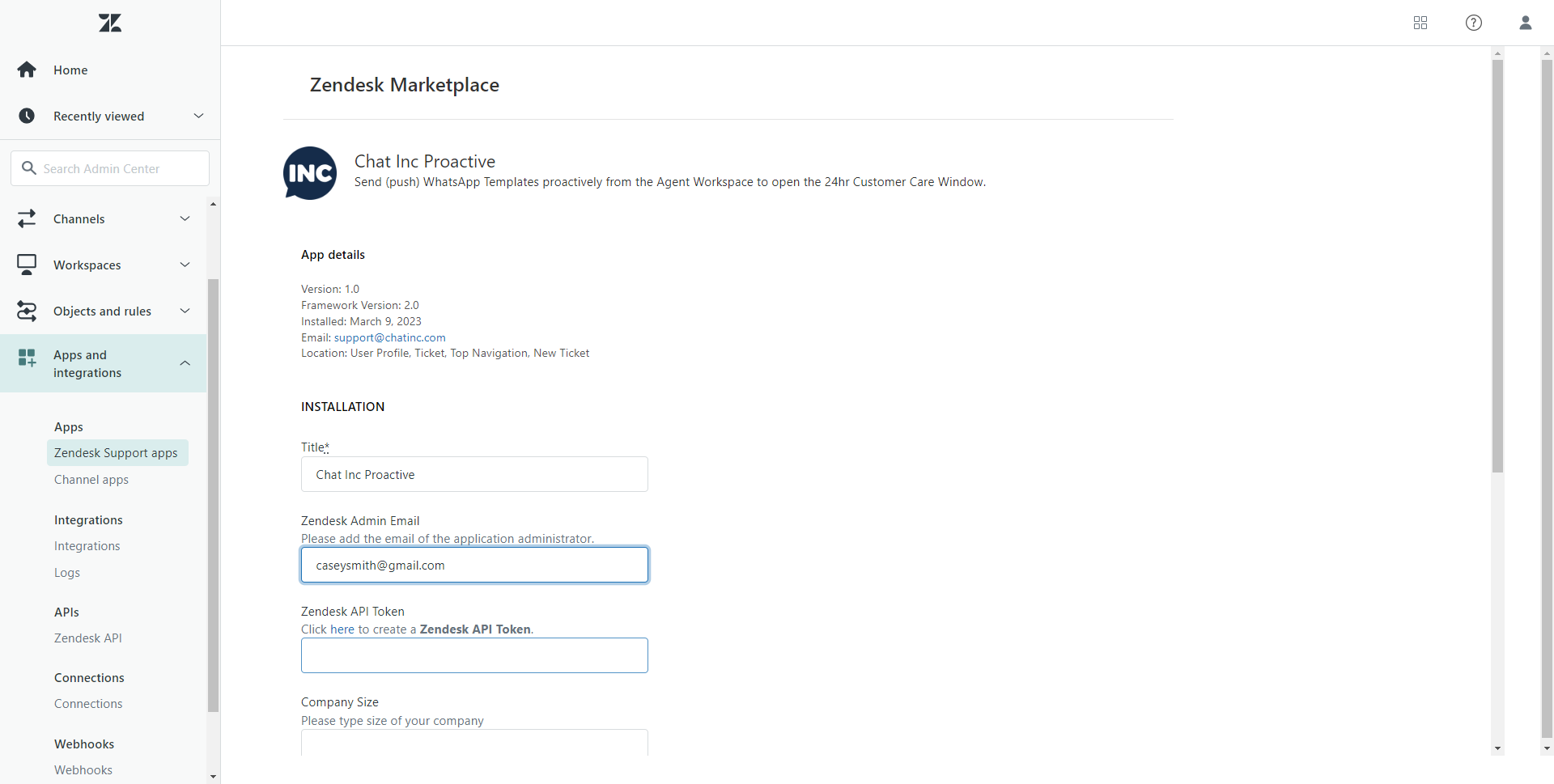Select Channel apps in sidebar
The image size is (1554, 784).
pos(91,480)
